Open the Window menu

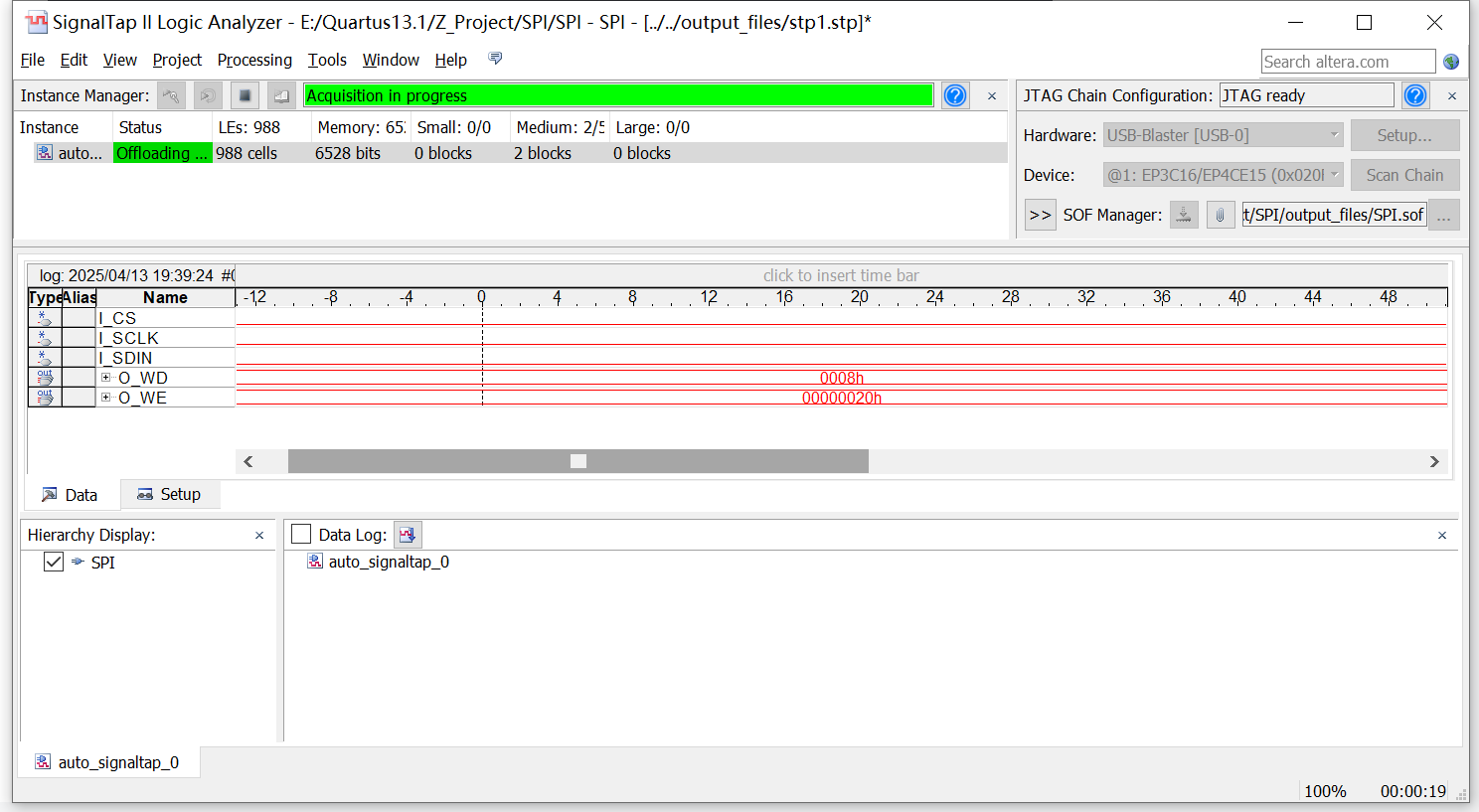tap(391, 60)
